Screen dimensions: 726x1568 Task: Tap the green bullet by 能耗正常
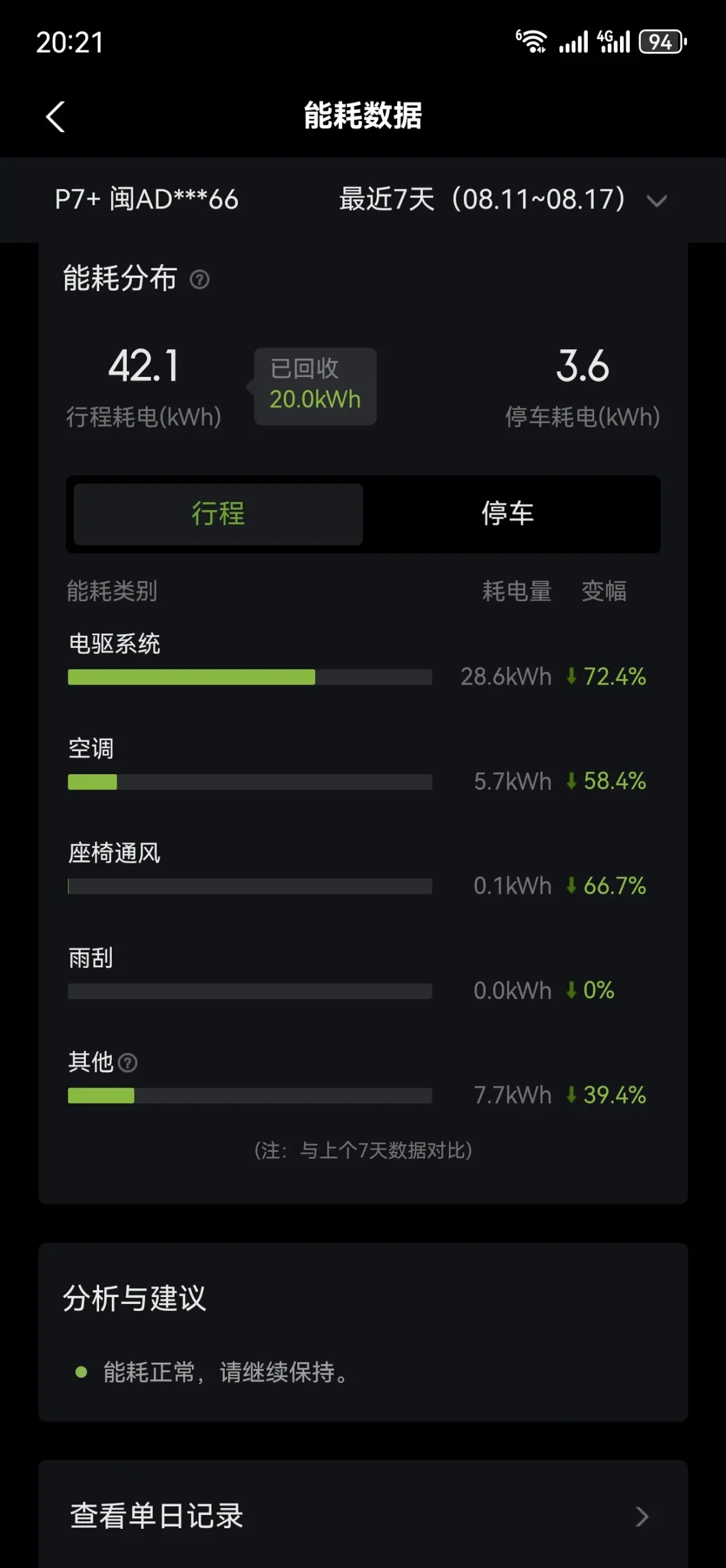point(81,1372)
